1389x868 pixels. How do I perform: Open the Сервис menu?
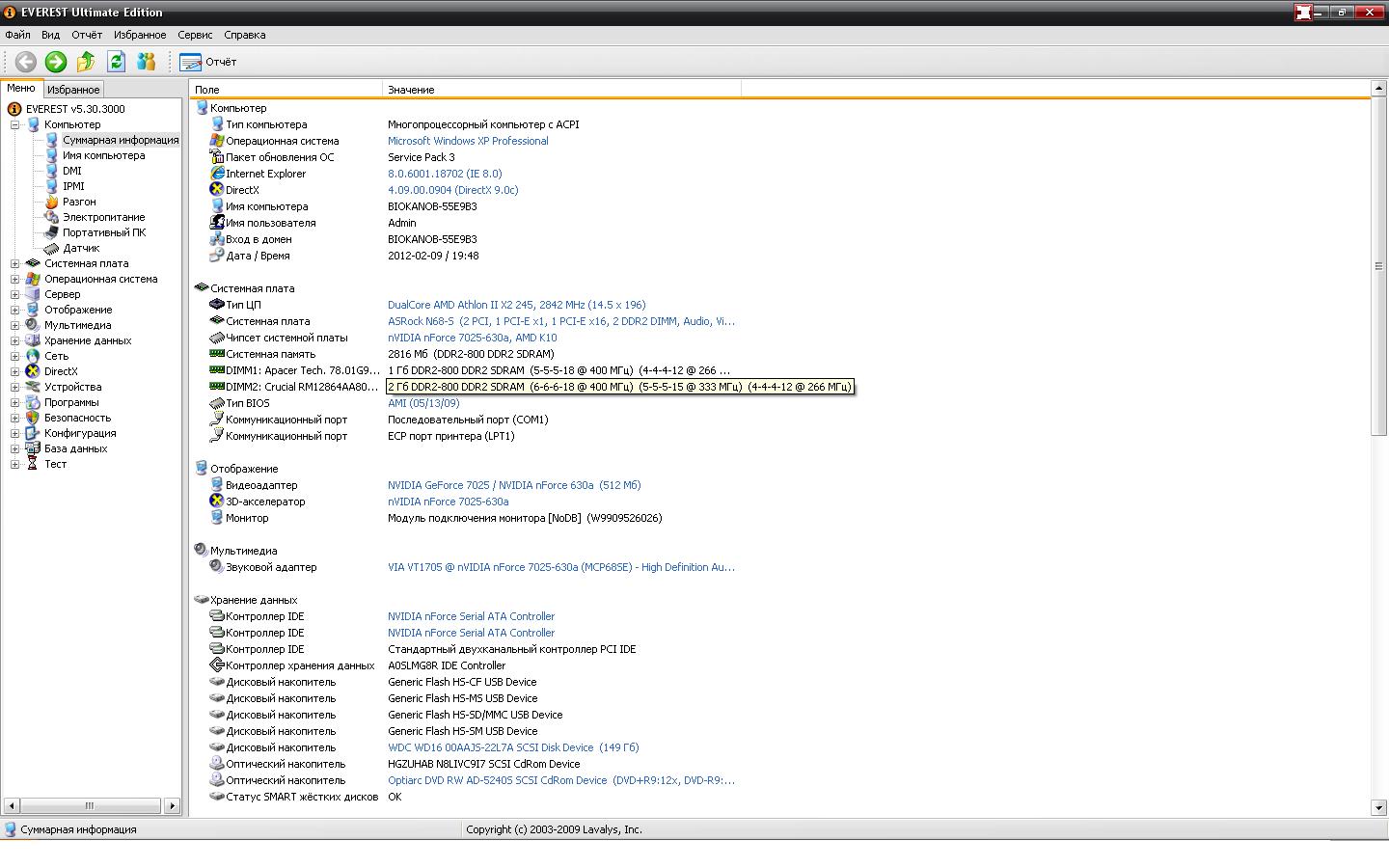[196, 35]
